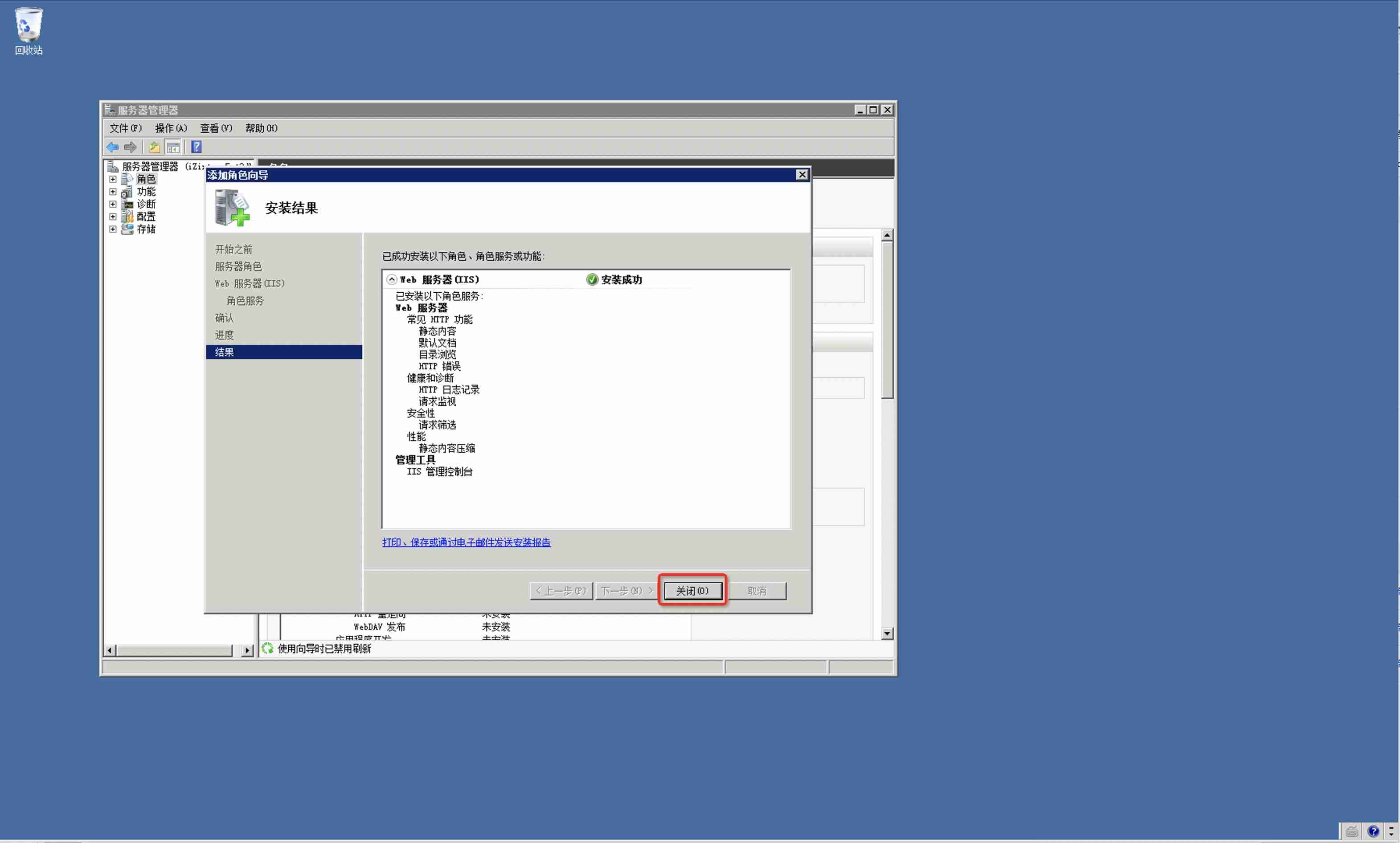Click the 关闭(O) button

point(692,591)
